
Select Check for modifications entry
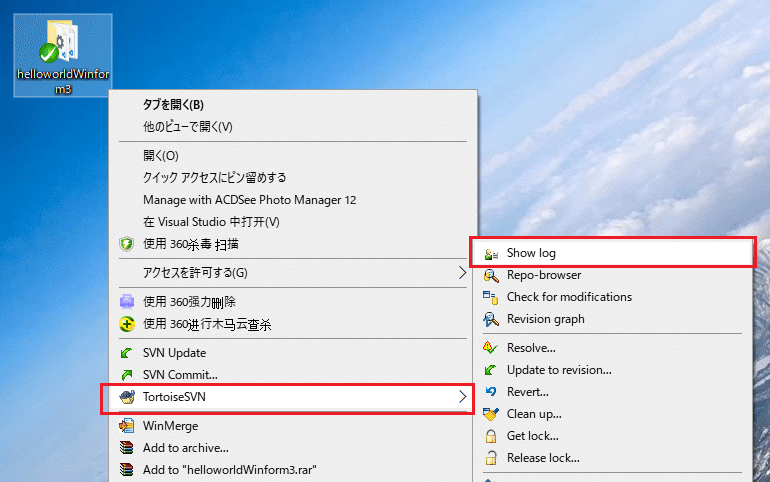pyautogui.click(x=569, y=297)
